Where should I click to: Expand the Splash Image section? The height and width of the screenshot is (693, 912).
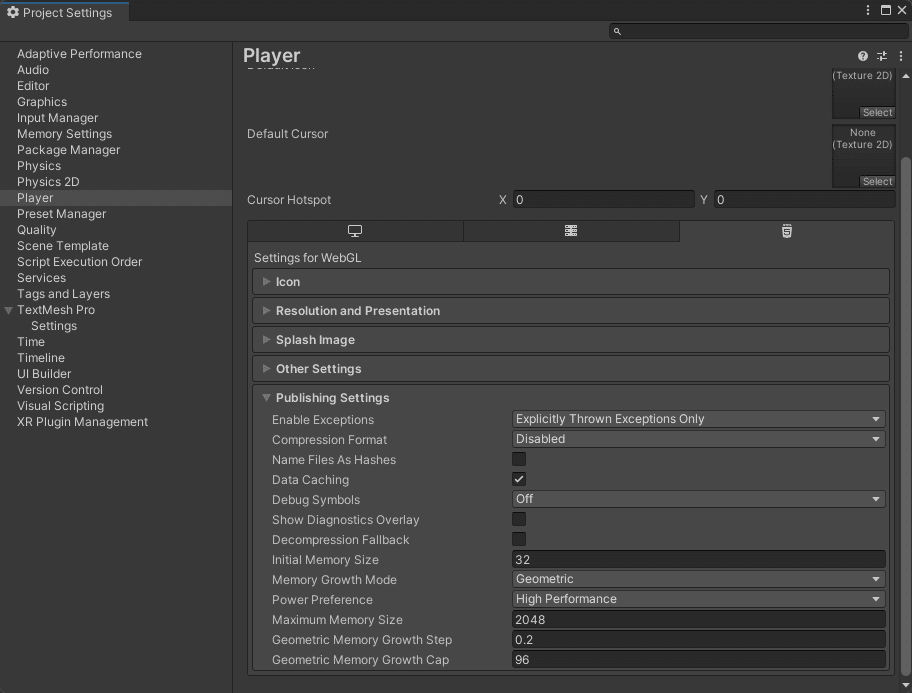tap(571, 340)
